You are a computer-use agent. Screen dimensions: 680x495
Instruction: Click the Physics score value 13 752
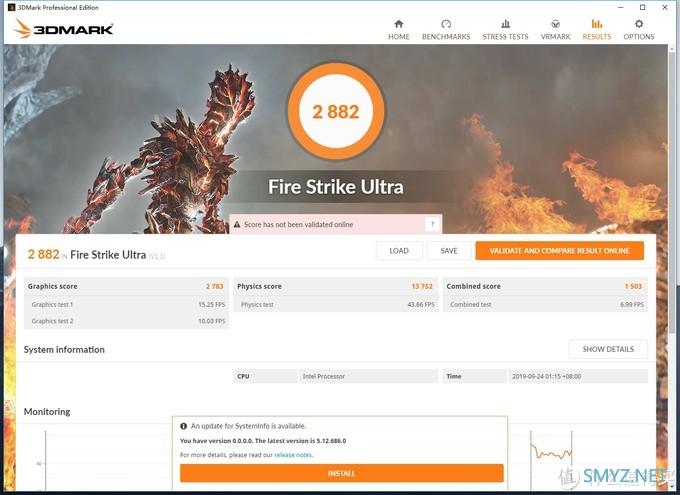(x=422, y=286)
